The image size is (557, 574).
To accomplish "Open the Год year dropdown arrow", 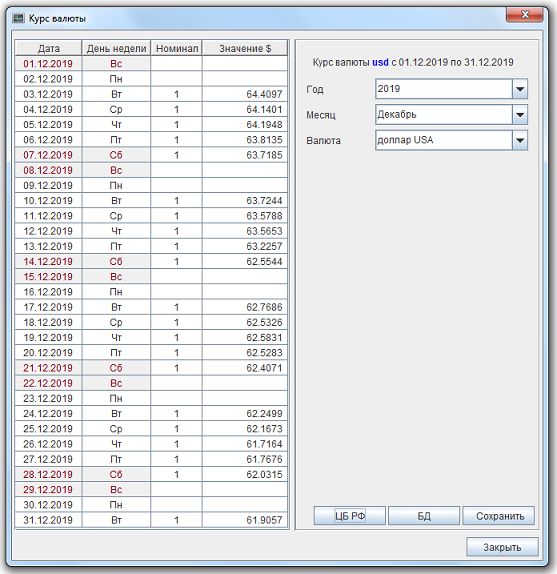I will coord(520,89).
